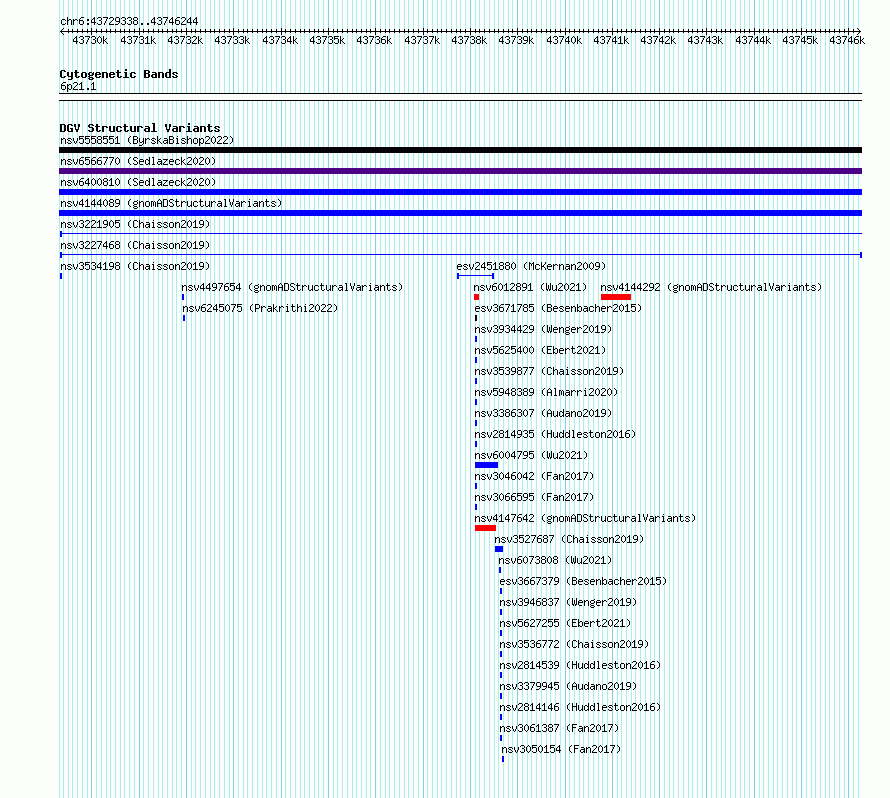Open nsv2814935 (Huddleston2016) label
Image resolution: width=890 pixels, height=798 pixels.
tap(555, 434)
